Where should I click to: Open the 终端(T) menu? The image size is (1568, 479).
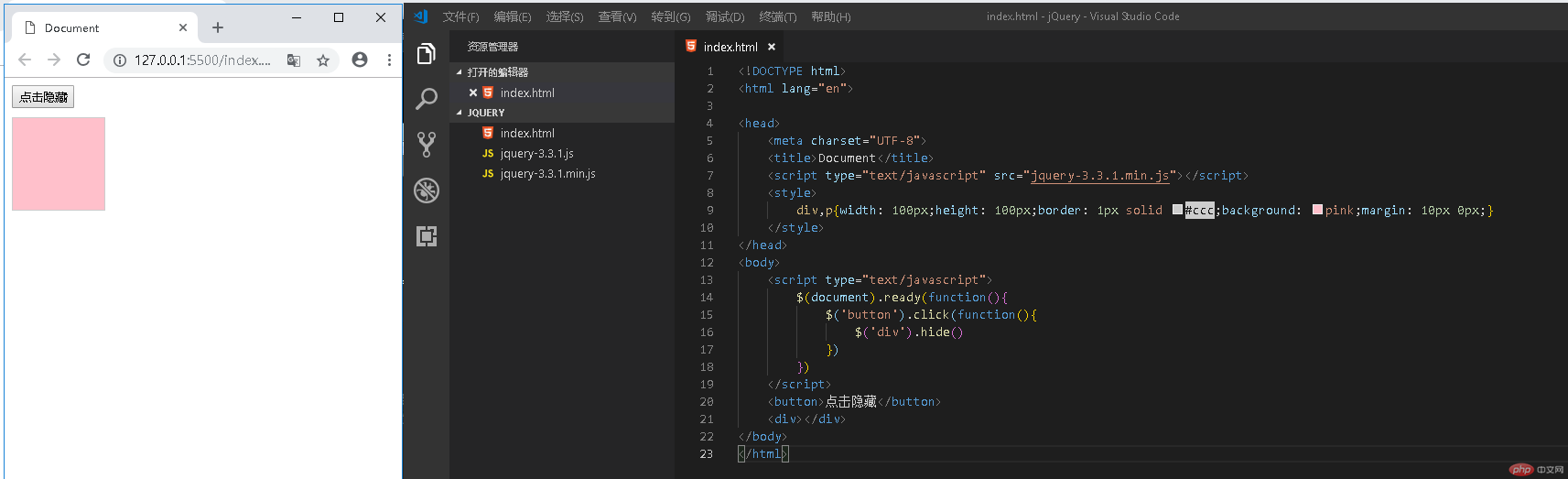coord(778,16)
